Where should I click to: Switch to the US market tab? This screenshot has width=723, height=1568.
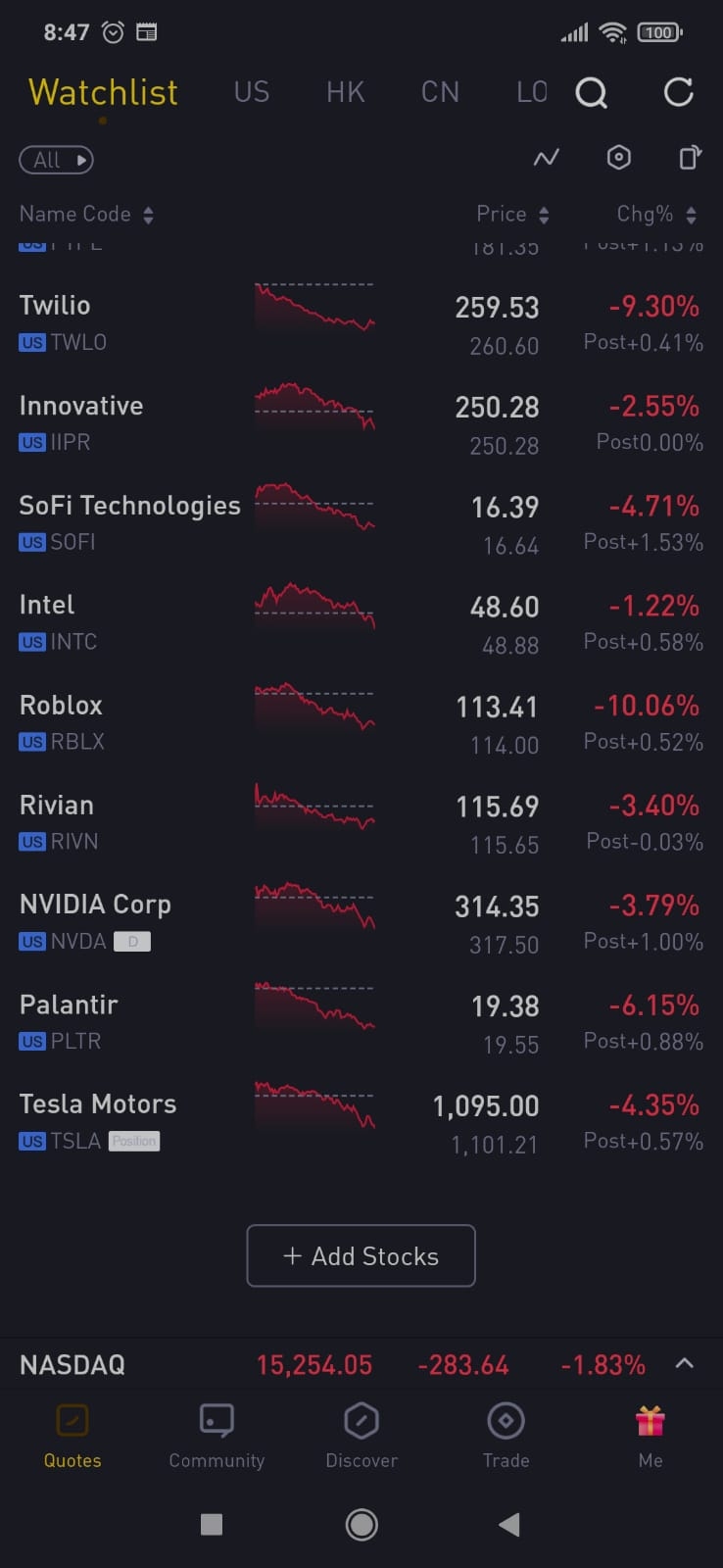[x=252, y=92]
